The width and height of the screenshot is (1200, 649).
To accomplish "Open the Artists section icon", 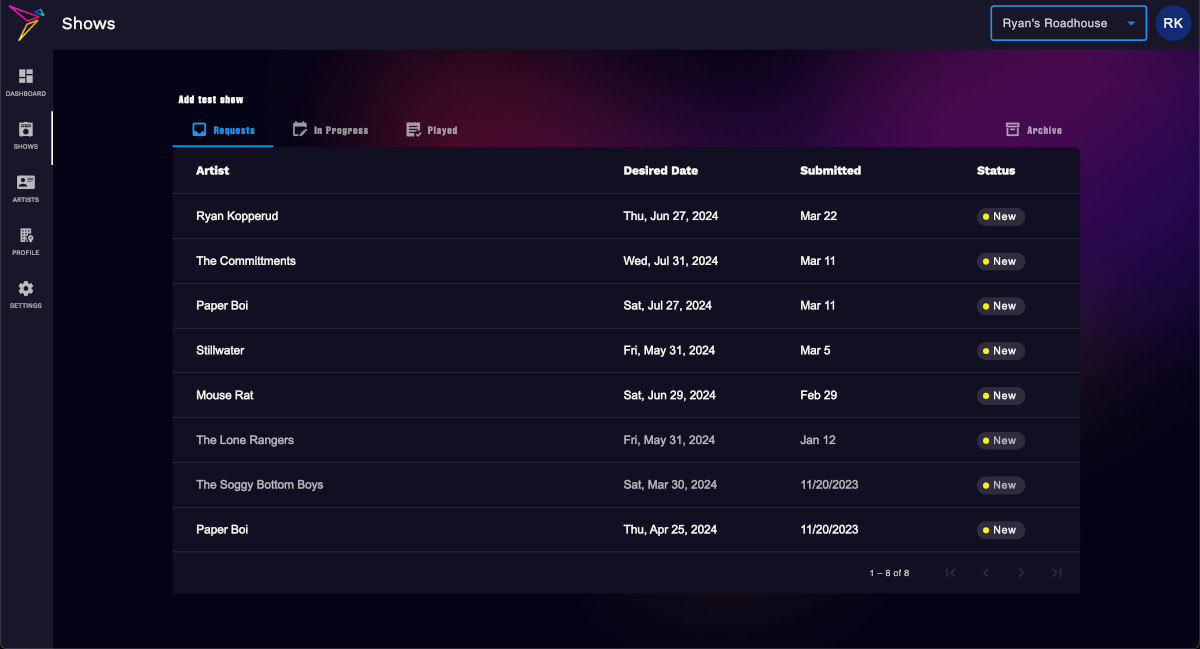I will coord(25,186).
